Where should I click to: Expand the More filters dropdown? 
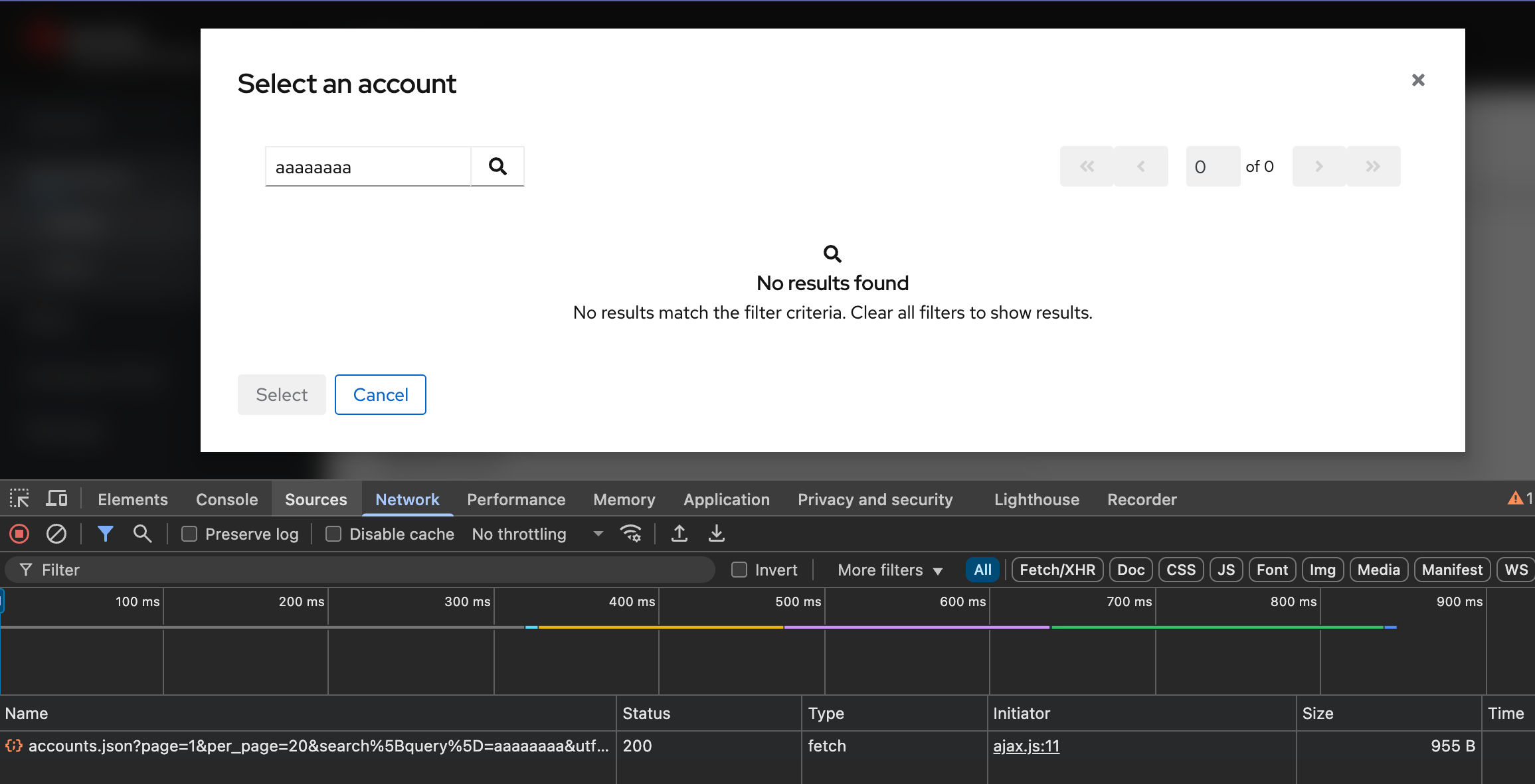tap(889, 570)
